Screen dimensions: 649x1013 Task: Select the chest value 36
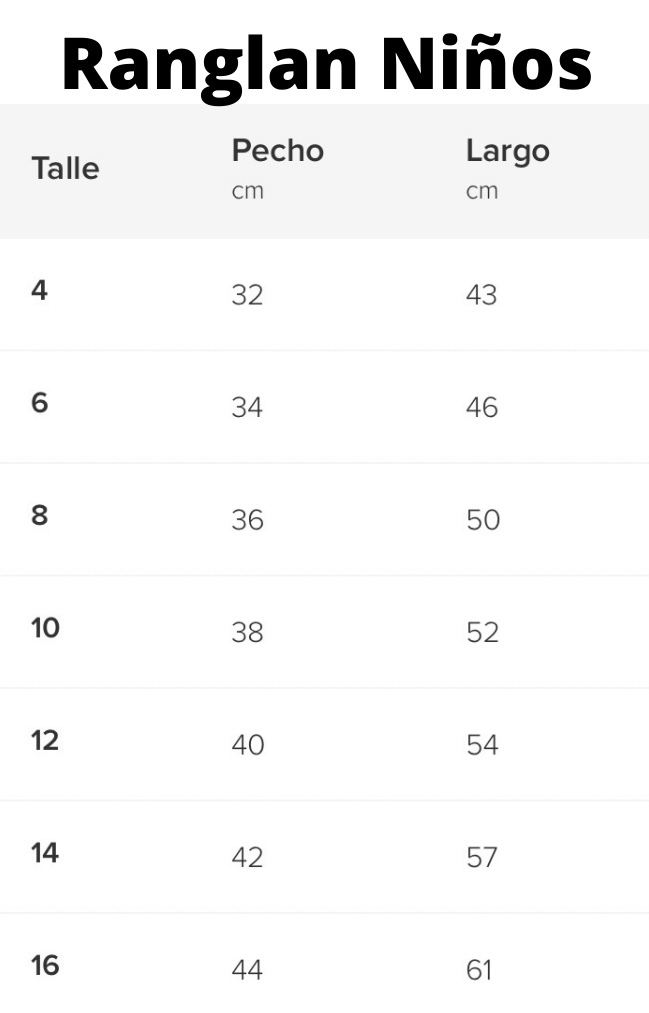[247, 520]
